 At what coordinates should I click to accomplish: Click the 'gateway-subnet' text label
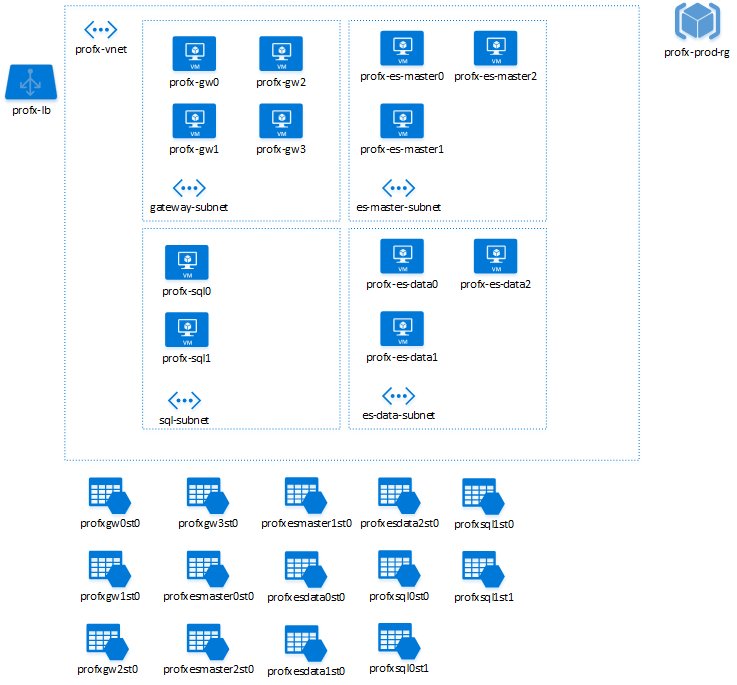click(189, 207)
